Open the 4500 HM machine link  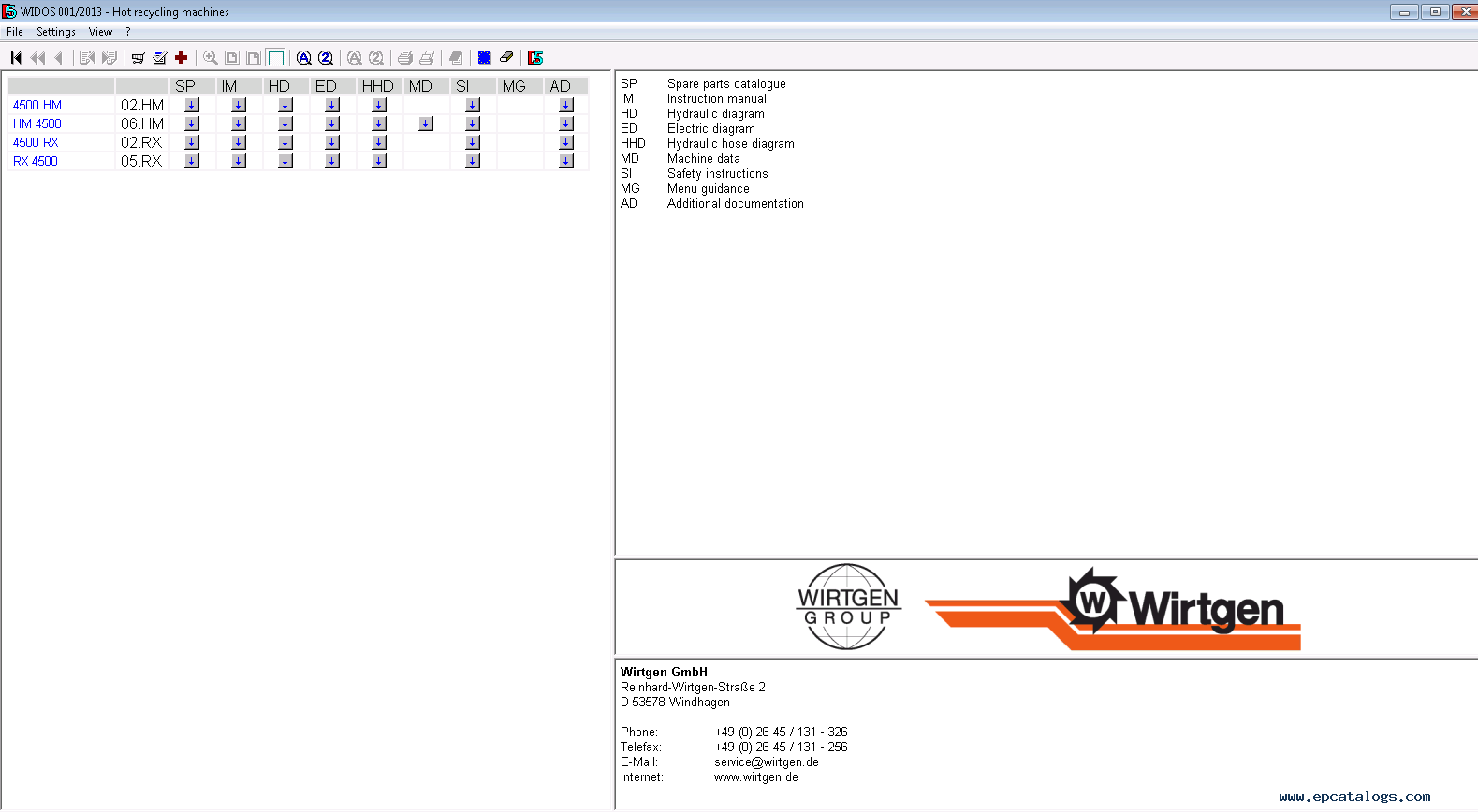[x=37, y=106]
